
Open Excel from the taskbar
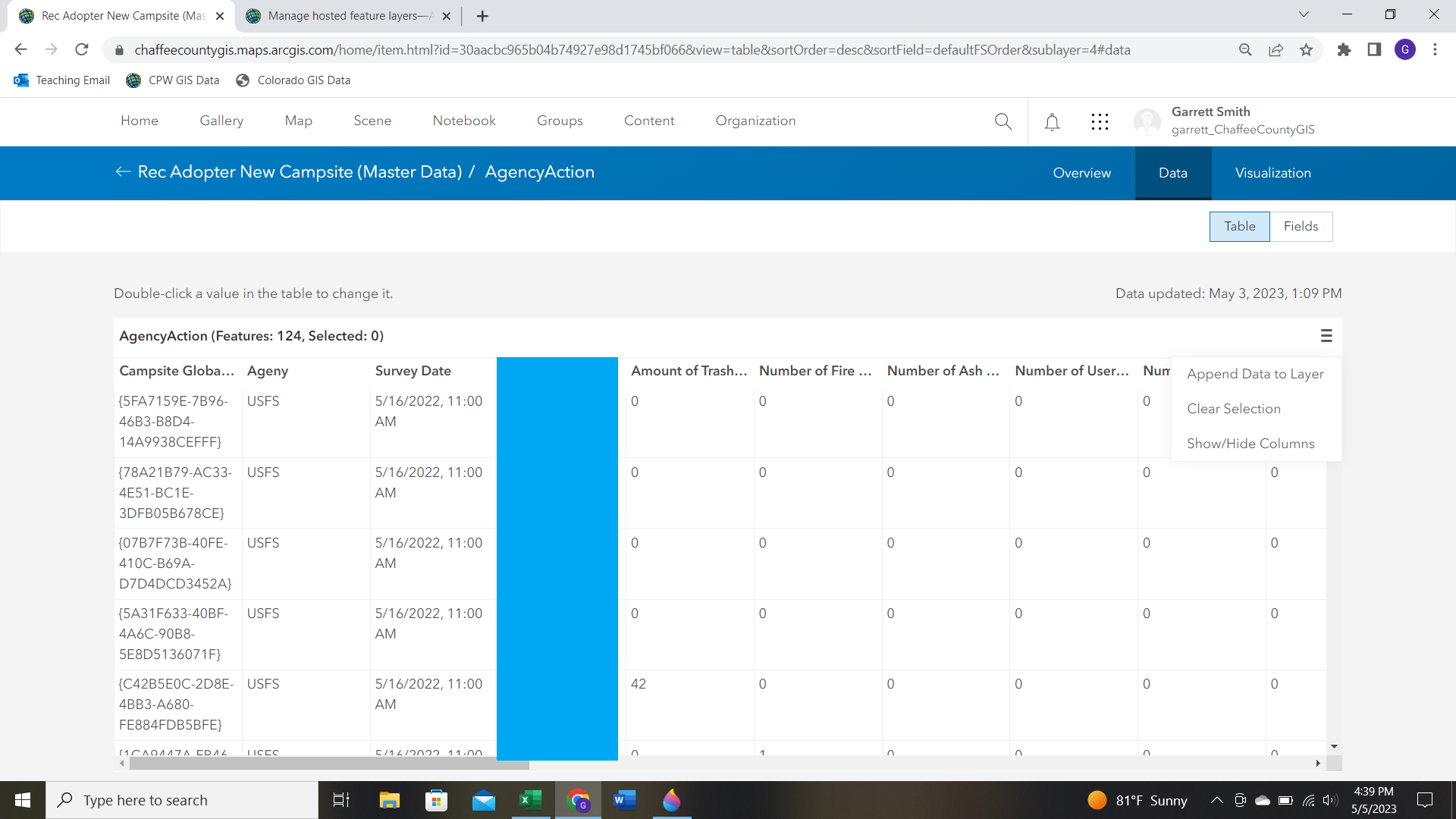click(x=531, y=800)
